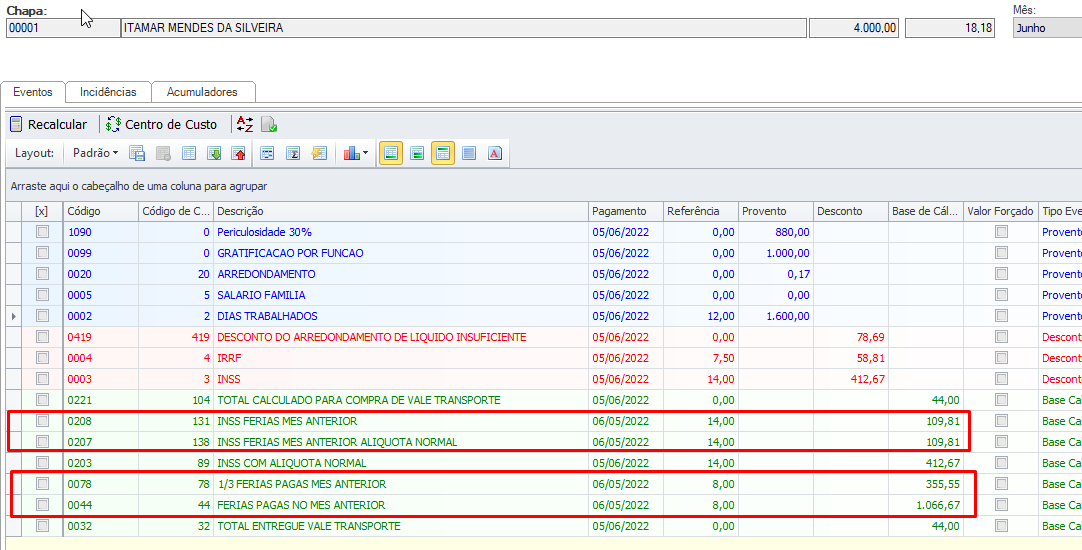1082x550 pixels.
Task: Open the Padrão layout dropdown
Action: (95, 153)
